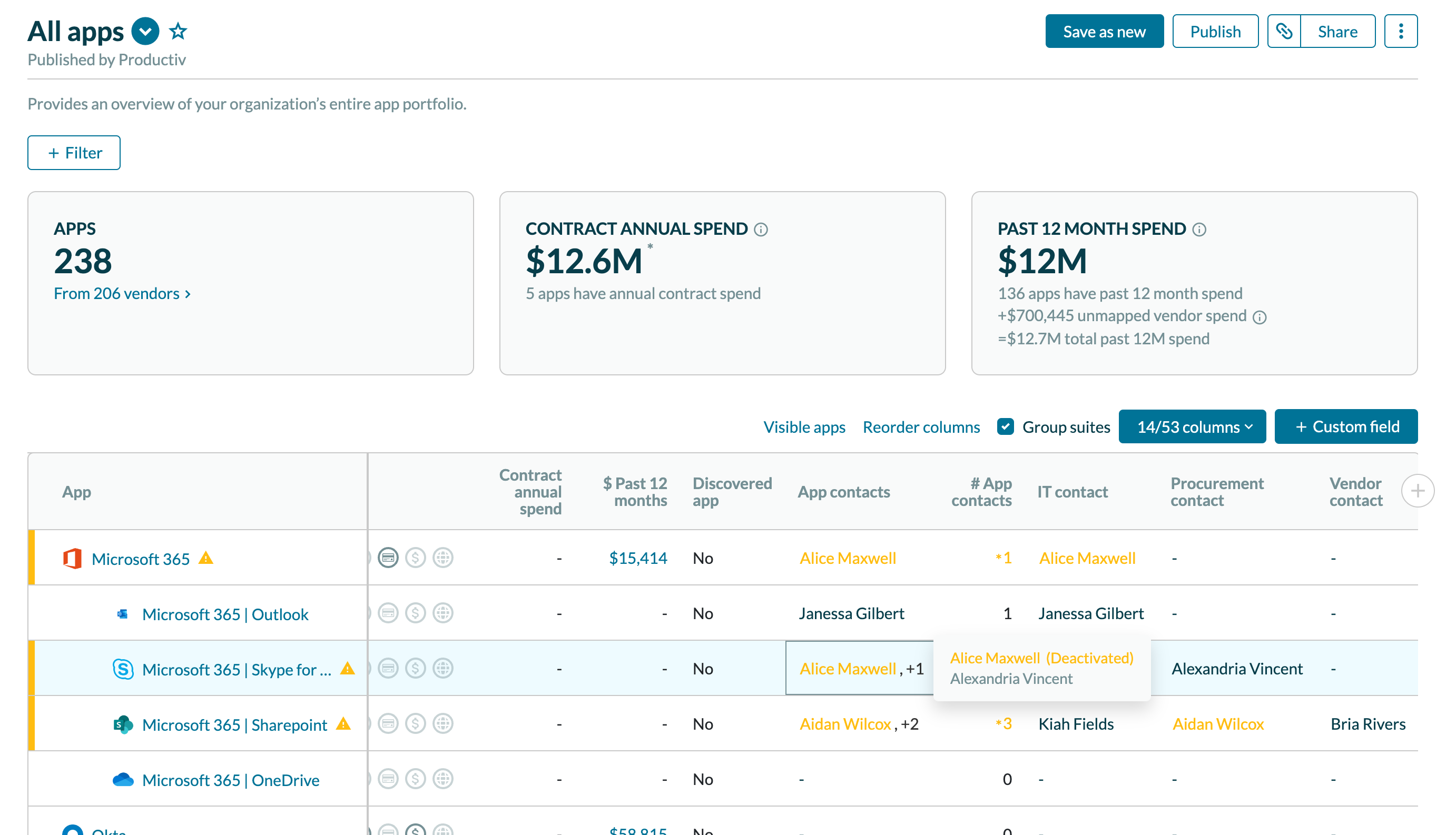Viewport: 1456px width, 835px height.
Task: Click the plus icon to add column
Action: [1417, 491]
